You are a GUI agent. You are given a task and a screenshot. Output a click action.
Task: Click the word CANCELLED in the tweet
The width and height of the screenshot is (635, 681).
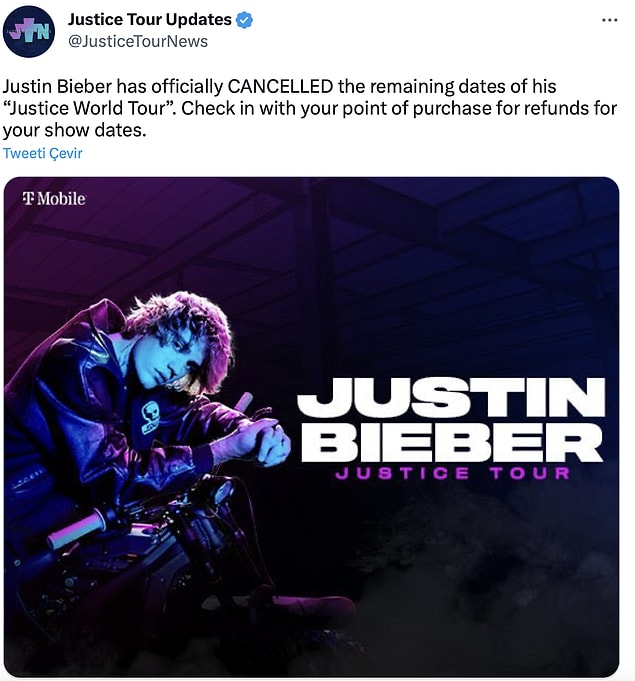[280, 86]
